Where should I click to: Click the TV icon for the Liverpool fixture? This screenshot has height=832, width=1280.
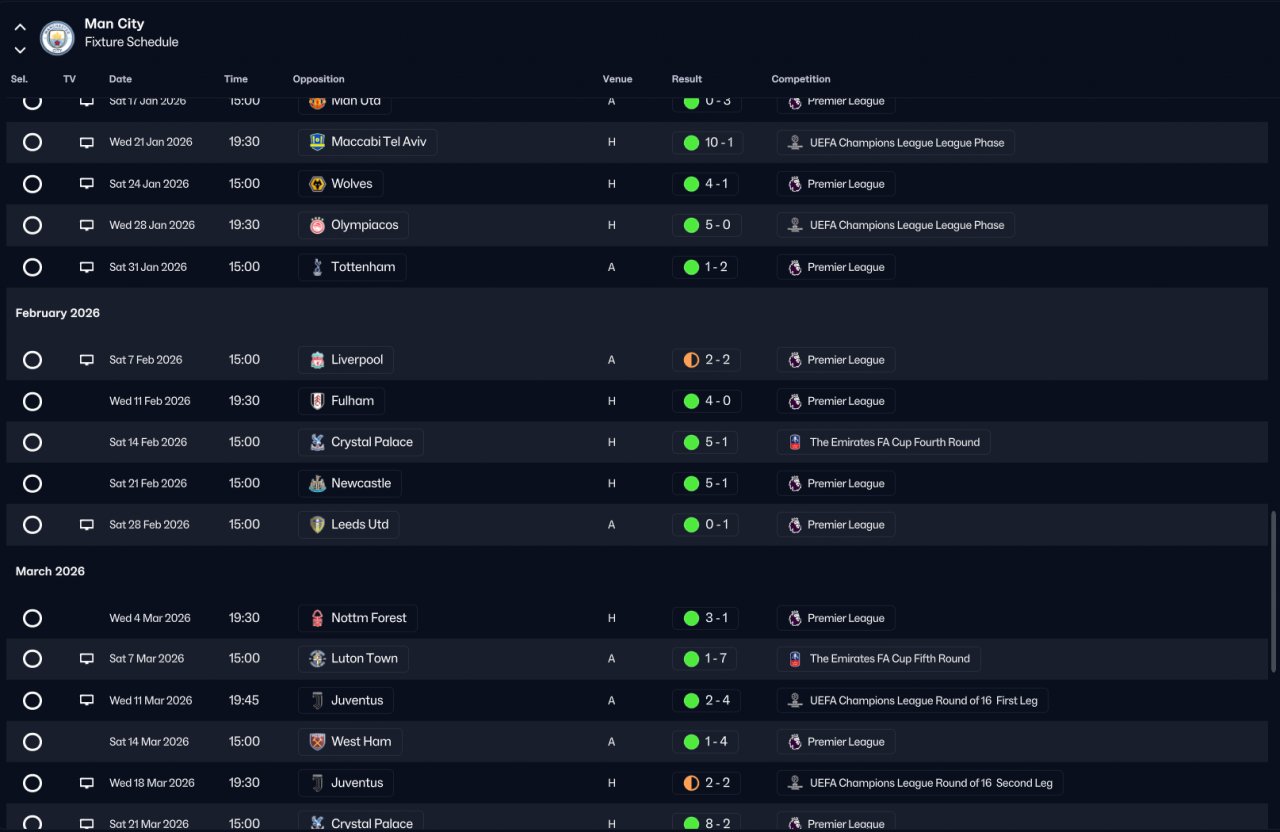click(87, 360)
